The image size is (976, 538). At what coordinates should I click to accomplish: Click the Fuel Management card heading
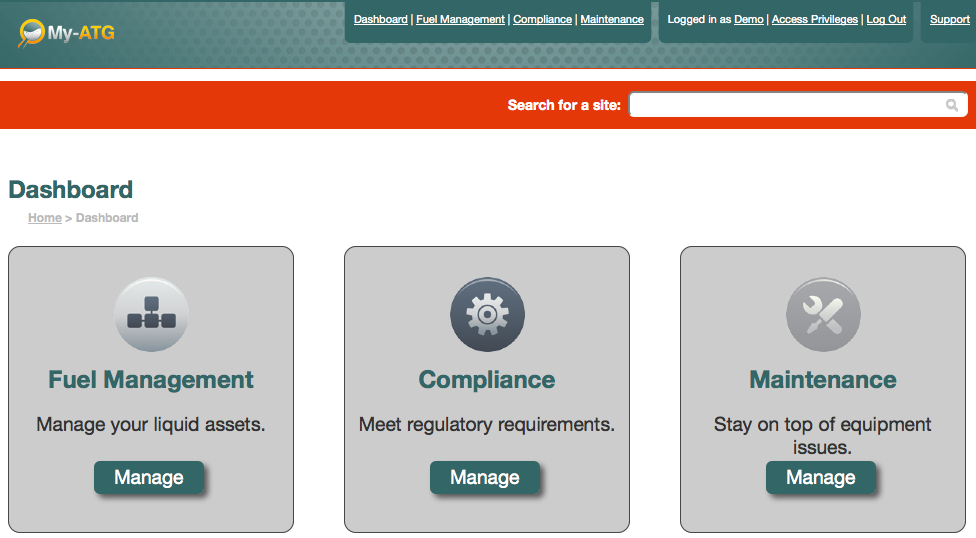pos(151,380)
